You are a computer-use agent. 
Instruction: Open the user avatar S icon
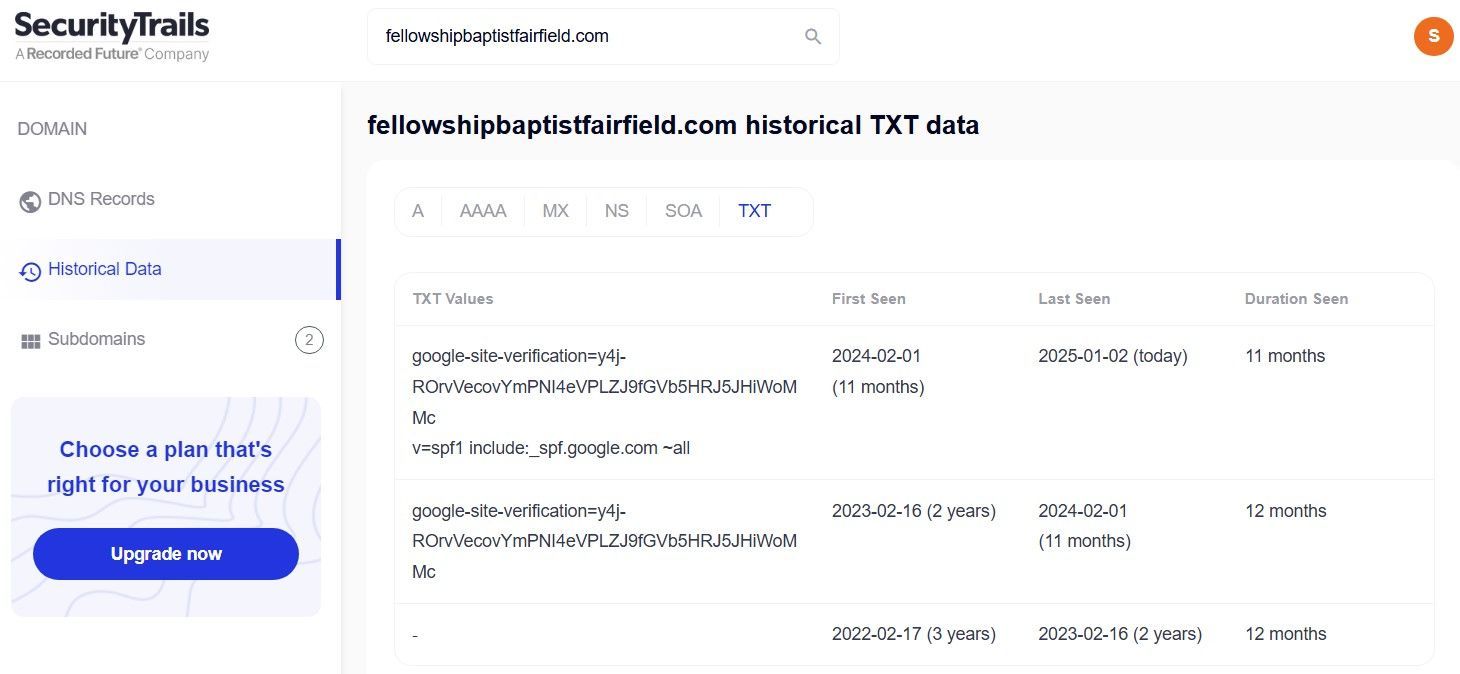1433,36
